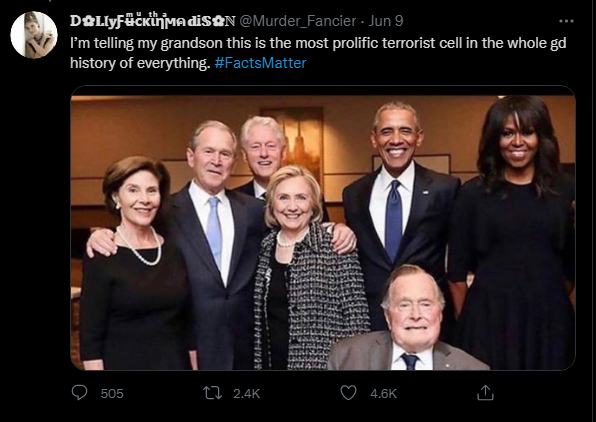Click the tweet's first line about grandson

318,43
